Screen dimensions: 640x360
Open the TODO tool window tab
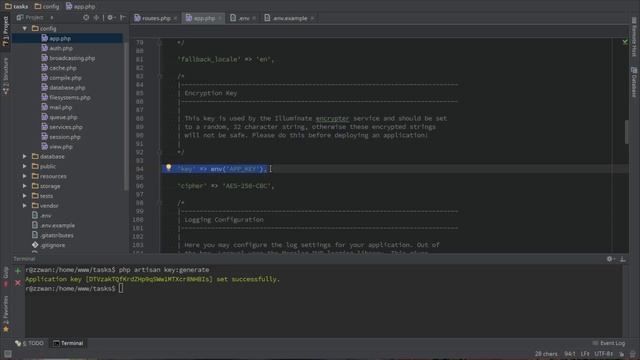click(x=29, y=343)
